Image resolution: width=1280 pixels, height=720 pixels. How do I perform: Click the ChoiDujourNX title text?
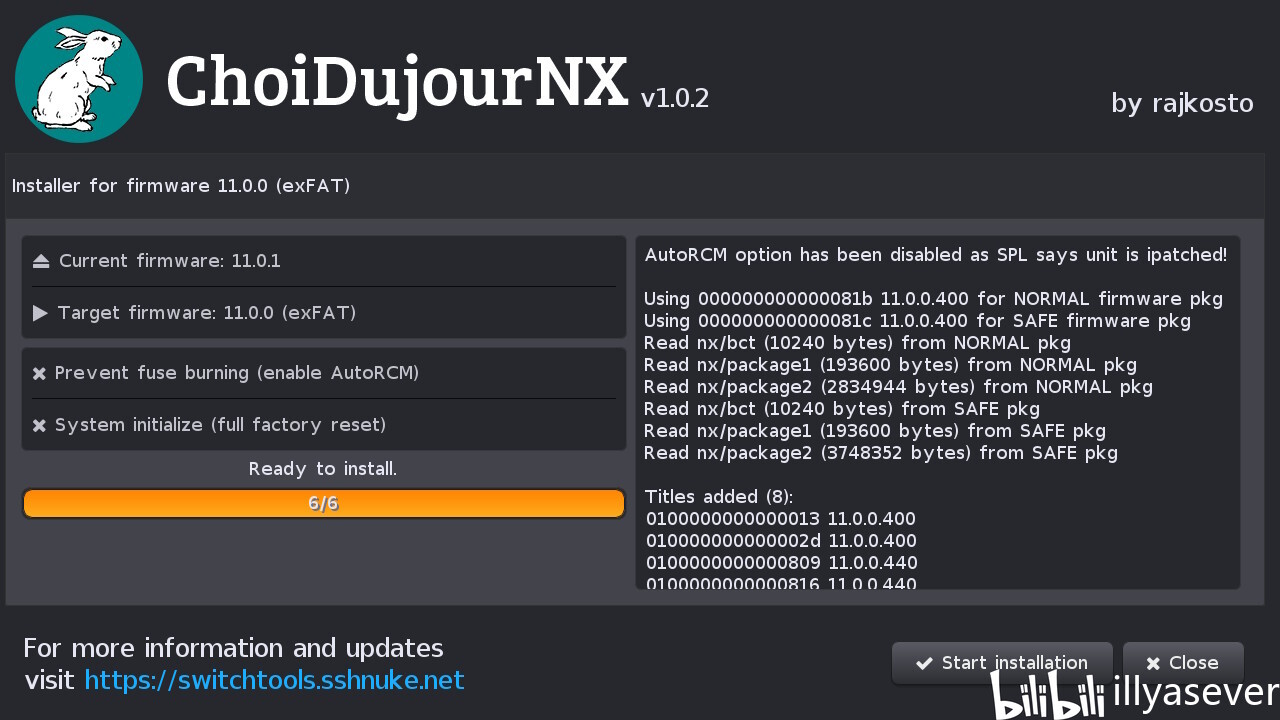point(397,83)
